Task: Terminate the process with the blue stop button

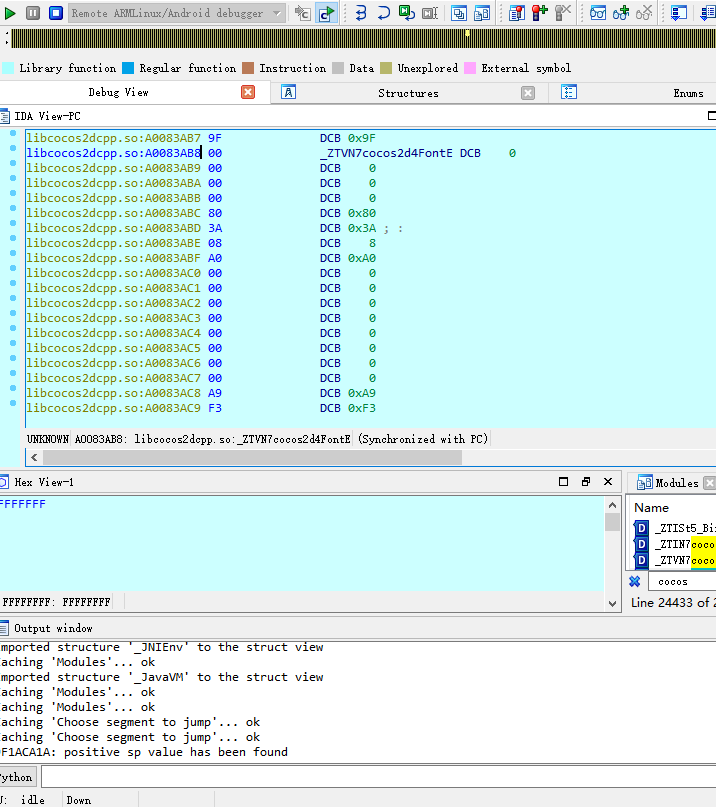Action: (56, 13)
